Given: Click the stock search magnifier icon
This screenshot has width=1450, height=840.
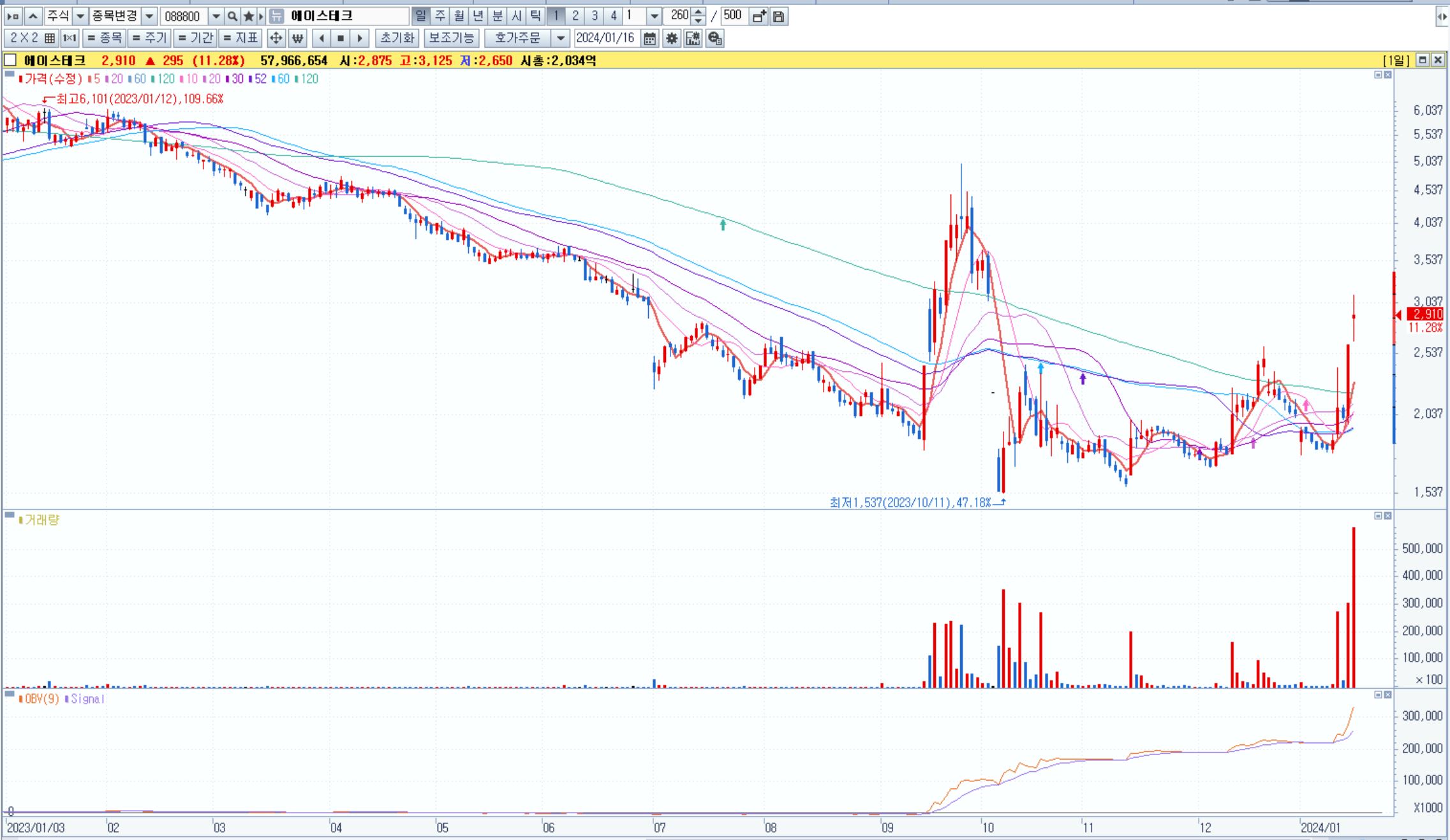Looking at the screenshot, I should (x=232, y=16).
